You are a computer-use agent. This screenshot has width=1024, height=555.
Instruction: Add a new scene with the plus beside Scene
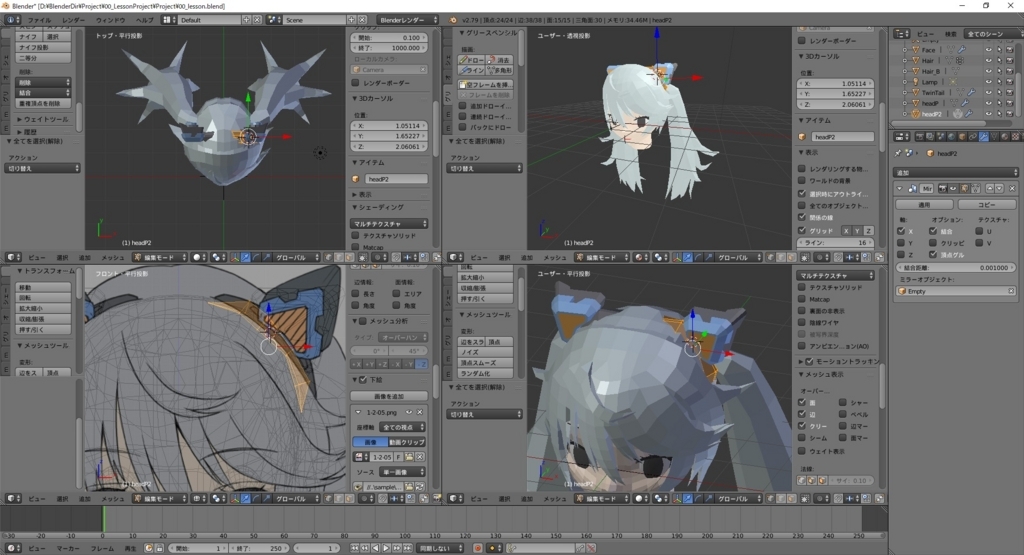351,20
